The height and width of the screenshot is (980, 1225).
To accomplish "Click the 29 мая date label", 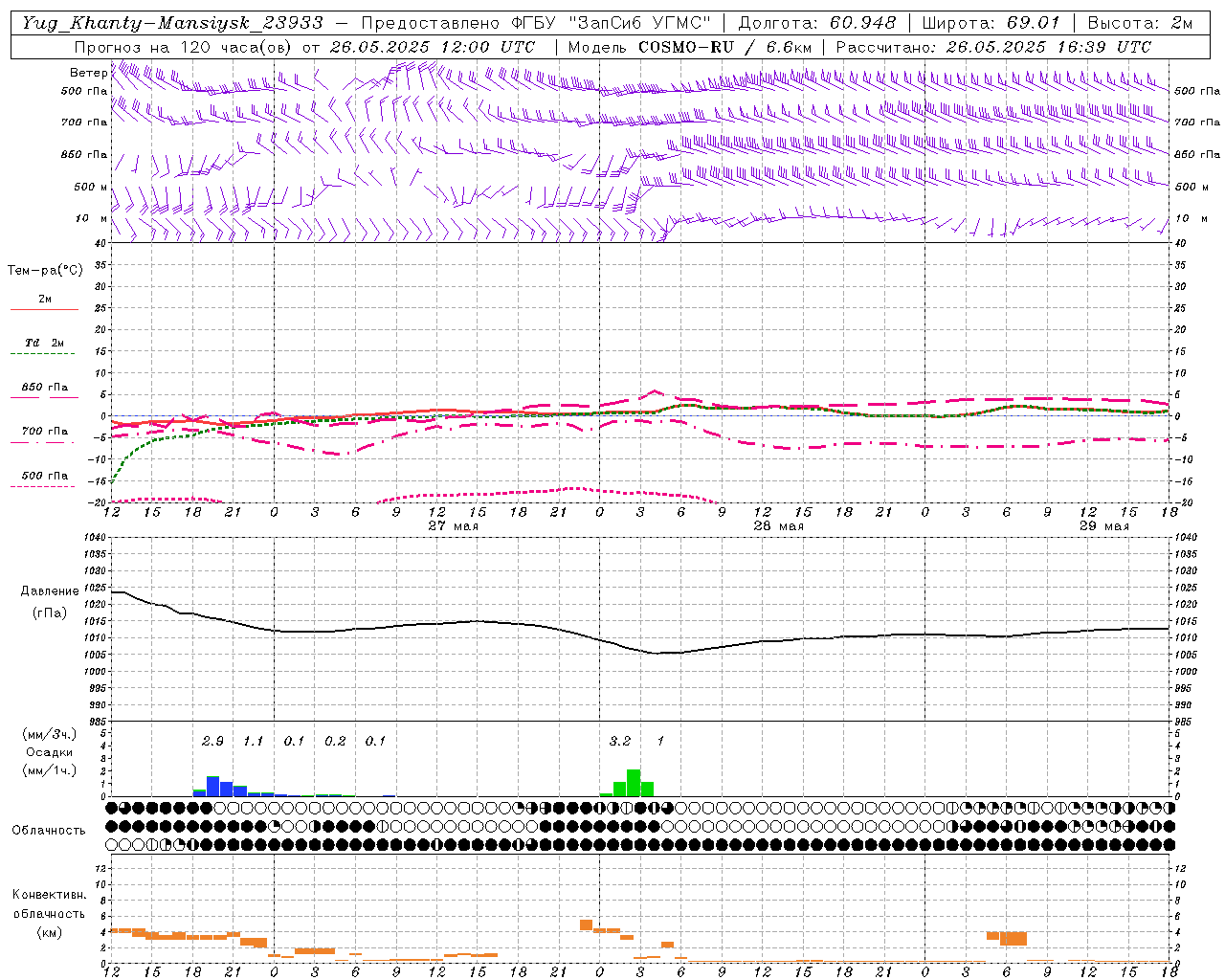I will click(1104, 526).
